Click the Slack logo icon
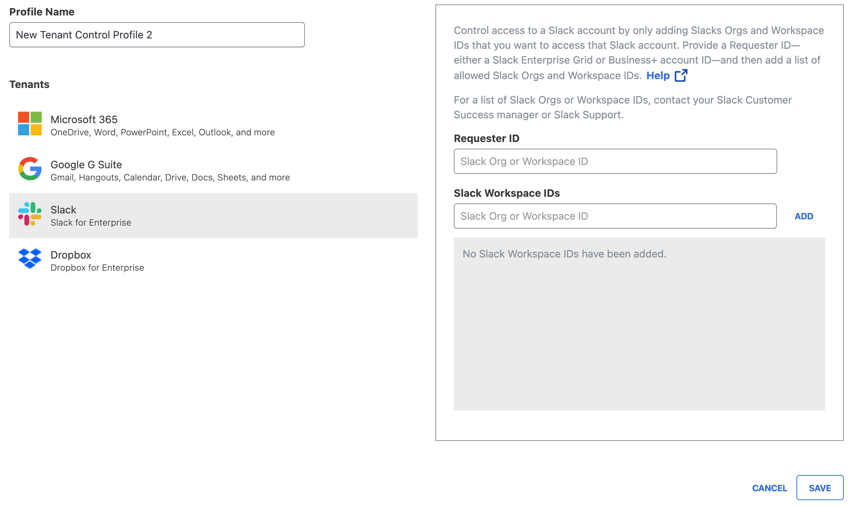 [x=30, y=214]
